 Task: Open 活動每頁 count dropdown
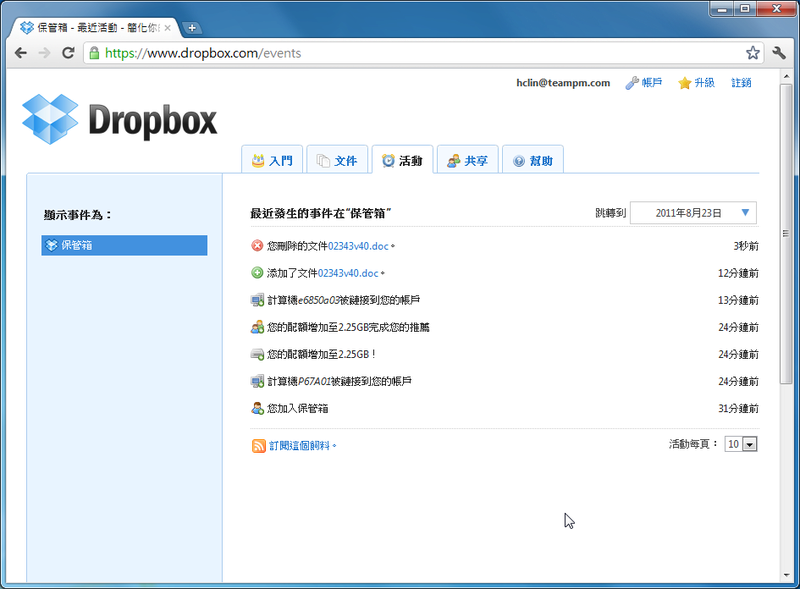[741, 444]
